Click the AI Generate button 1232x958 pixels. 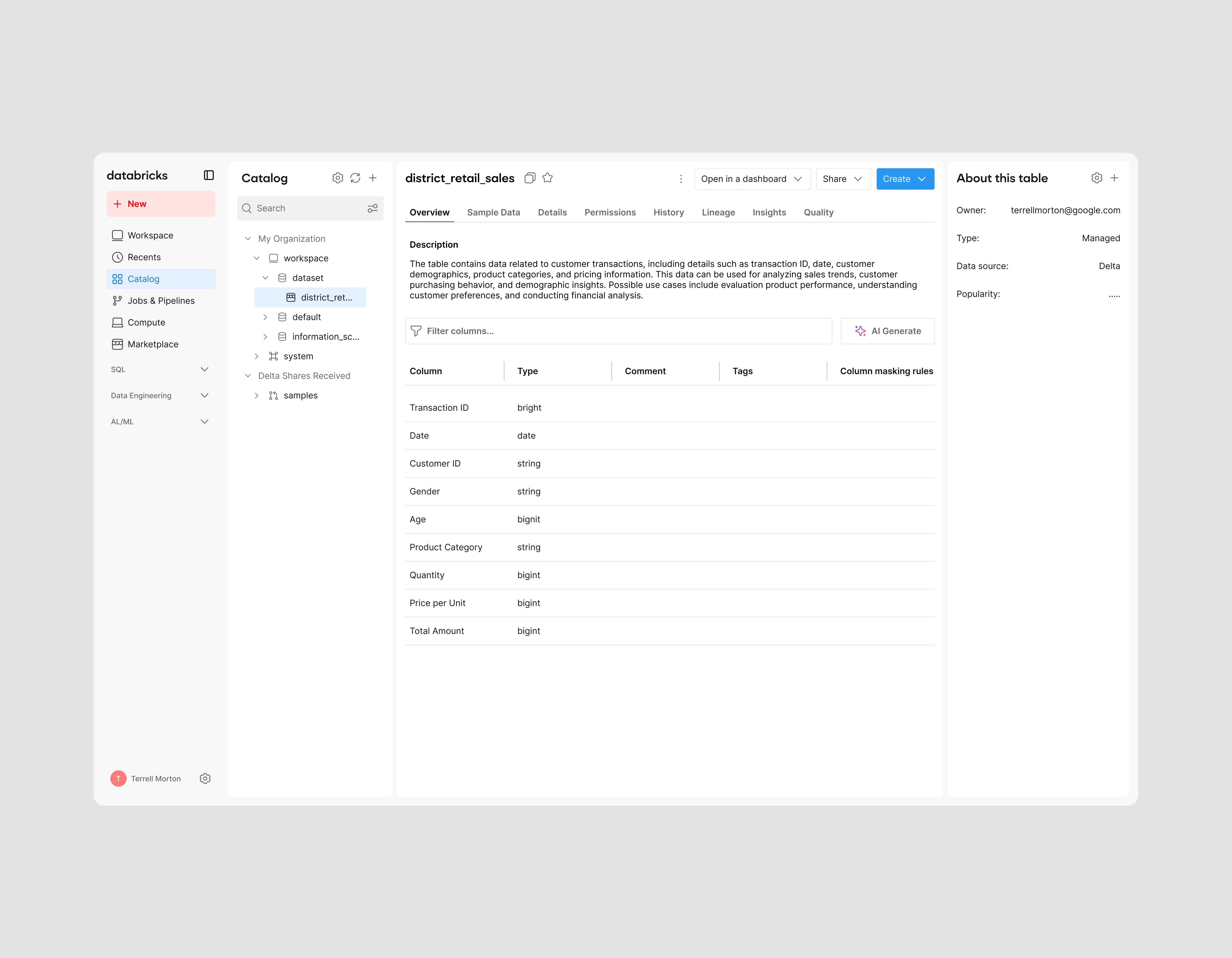[x=887, y=331]
